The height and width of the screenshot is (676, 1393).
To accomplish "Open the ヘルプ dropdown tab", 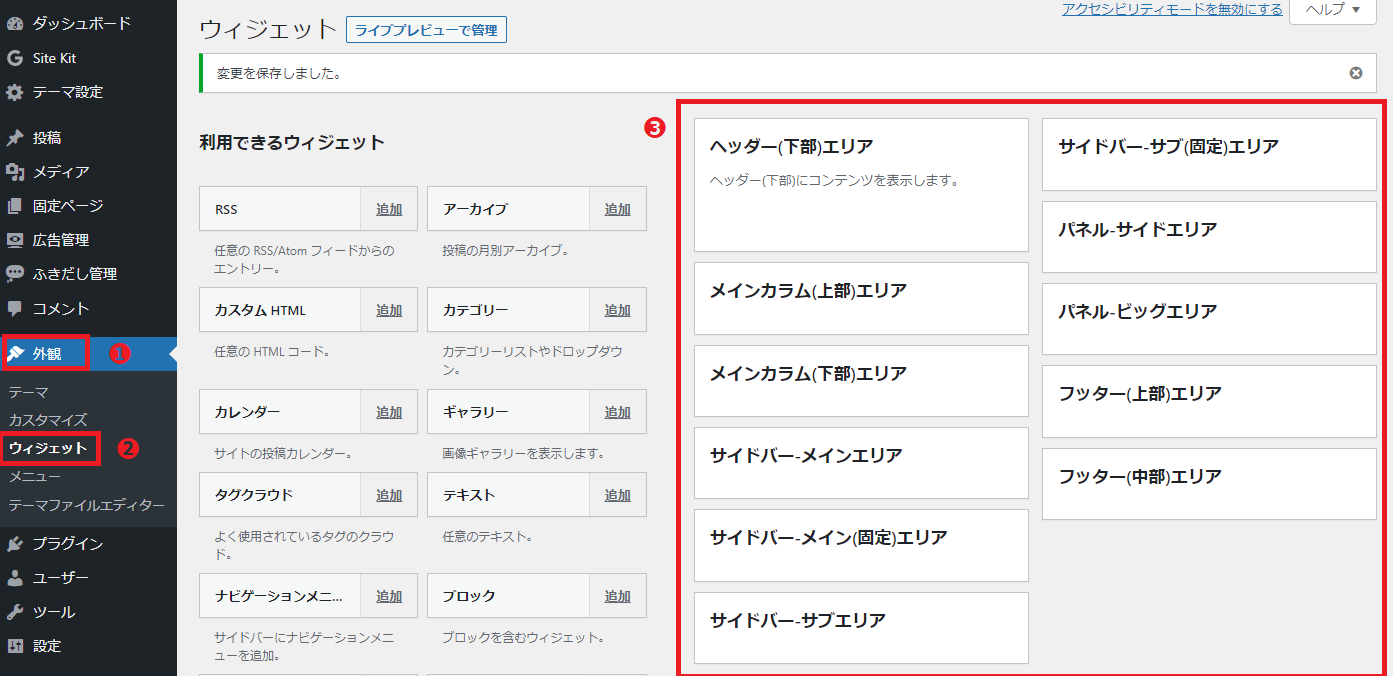I will 1333,10.
